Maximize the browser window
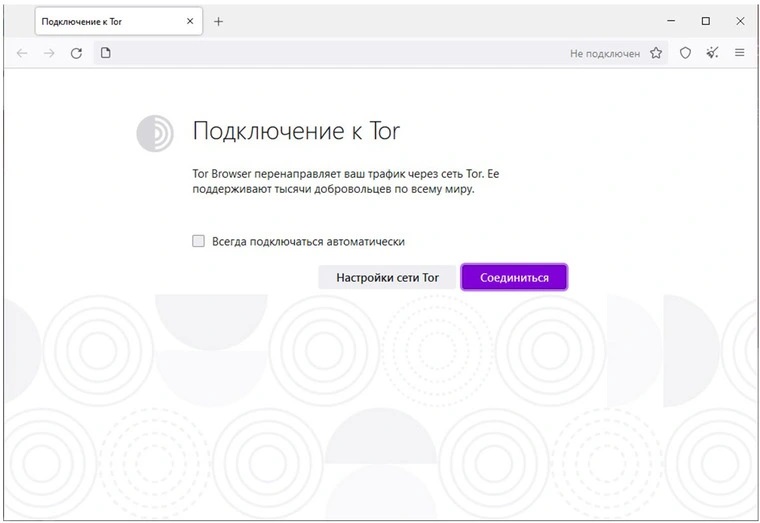Viewport: 760px width, 523px height. [x=706, y=21]
